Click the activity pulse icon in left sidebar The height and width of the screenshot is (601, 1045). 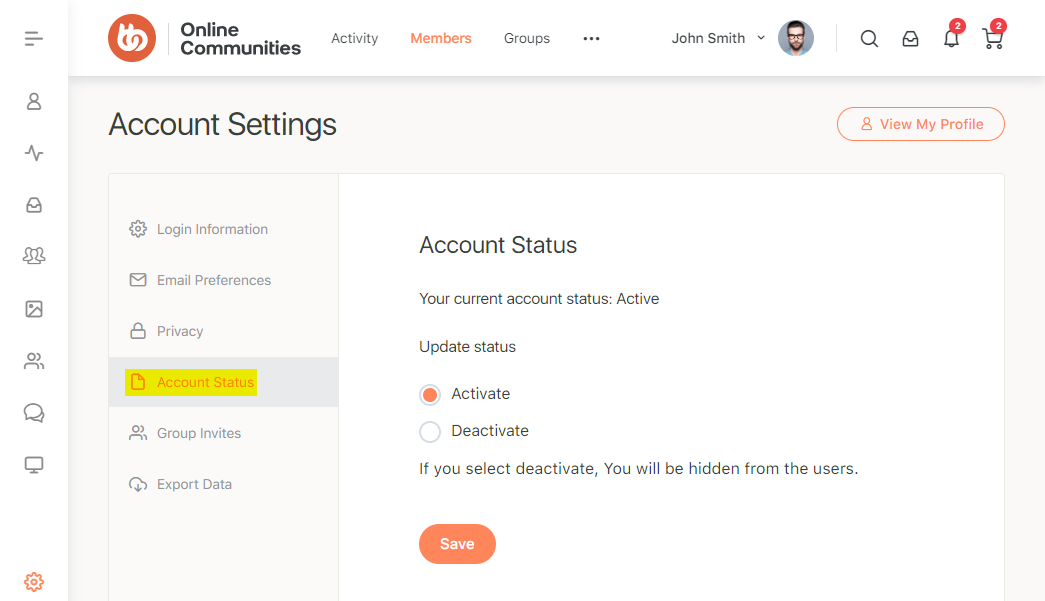(x=34, y=153)
